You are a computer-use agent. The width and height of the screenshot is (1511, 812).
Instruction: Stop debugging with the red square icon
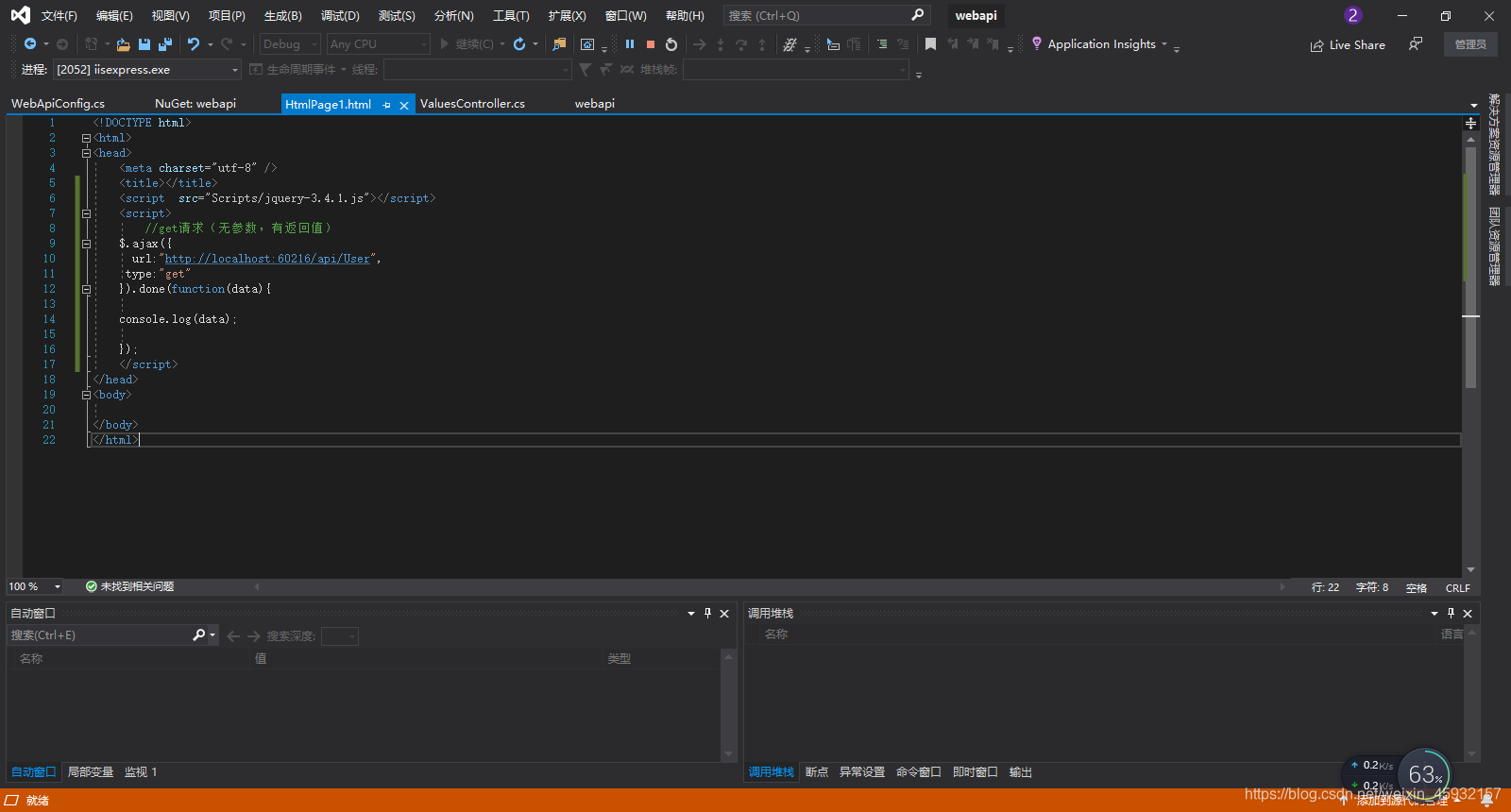(651, 44)
